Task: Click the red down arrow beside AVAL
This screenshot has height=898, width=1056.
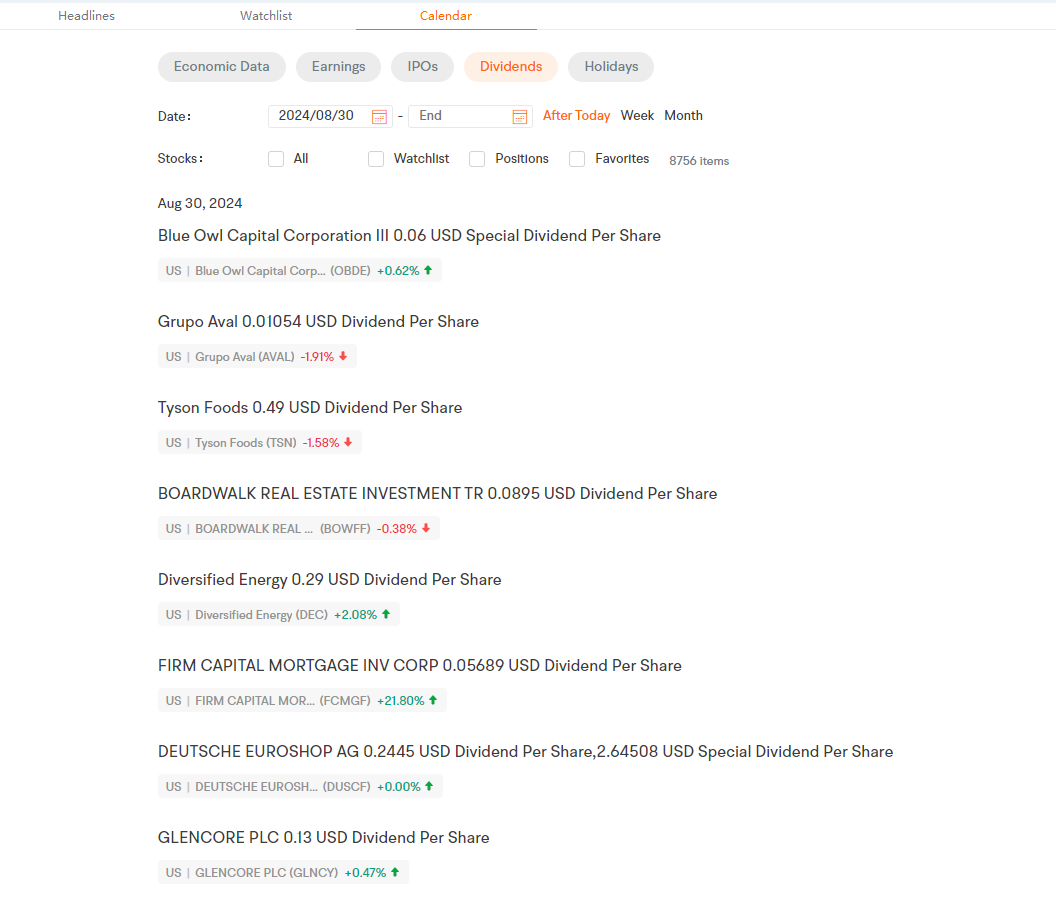Action: [x=343, y=356]
